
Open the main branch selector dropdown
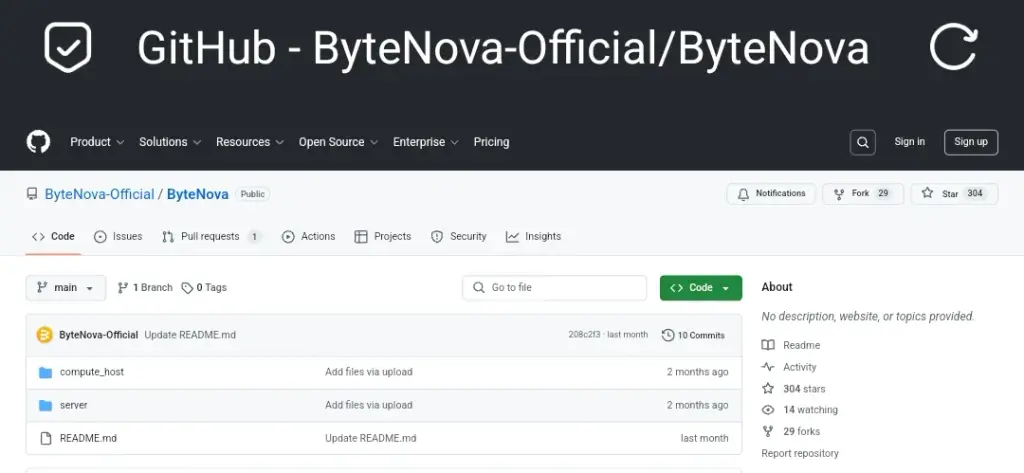pos(66,288)
